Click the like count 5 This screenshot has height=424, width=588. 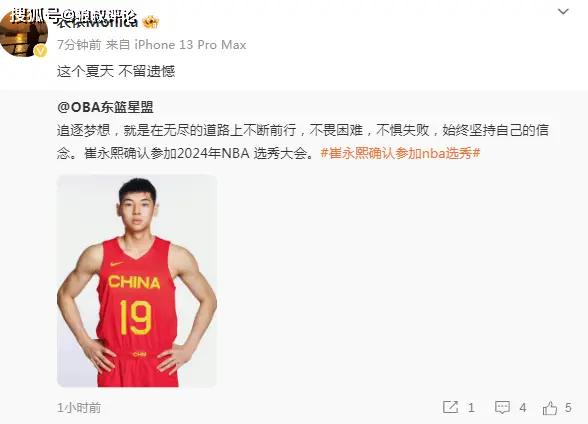tap(568, 408)
